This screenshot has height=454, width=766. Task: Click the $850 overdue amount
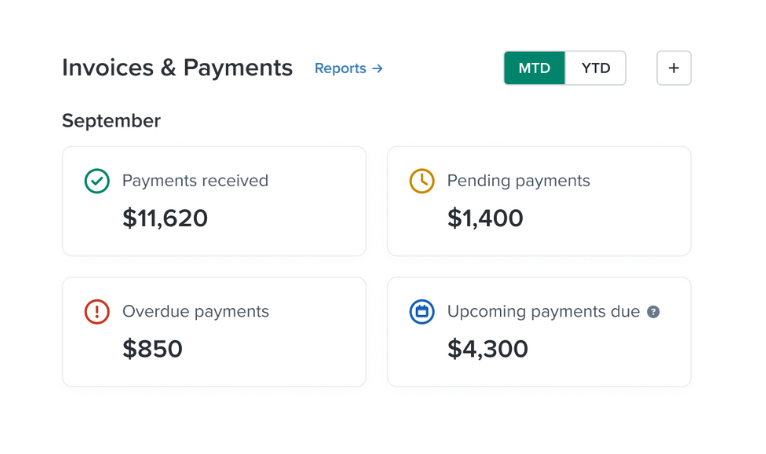[152, 349]
